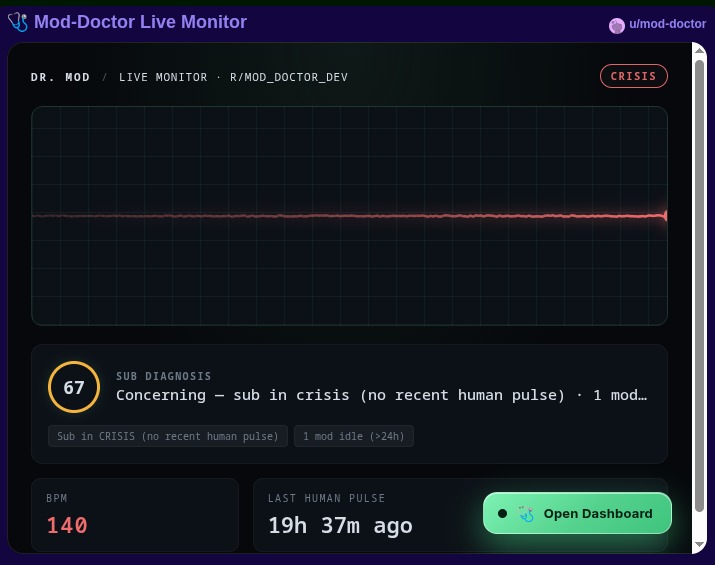Click the scrollbar down arrow
The height and width of the screenshot is (565, 715).
click(x=699, y=544)
